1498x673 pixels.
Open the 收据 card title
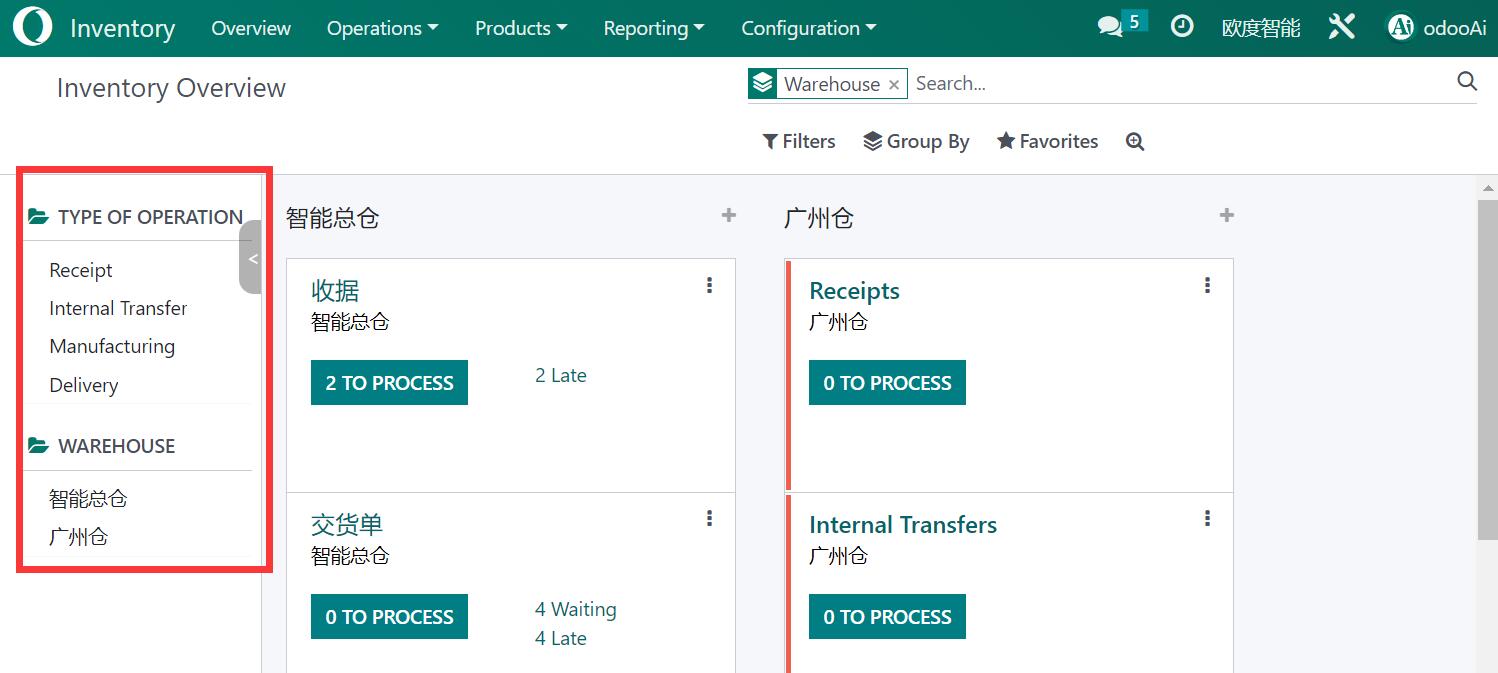(x=335, y=291)
